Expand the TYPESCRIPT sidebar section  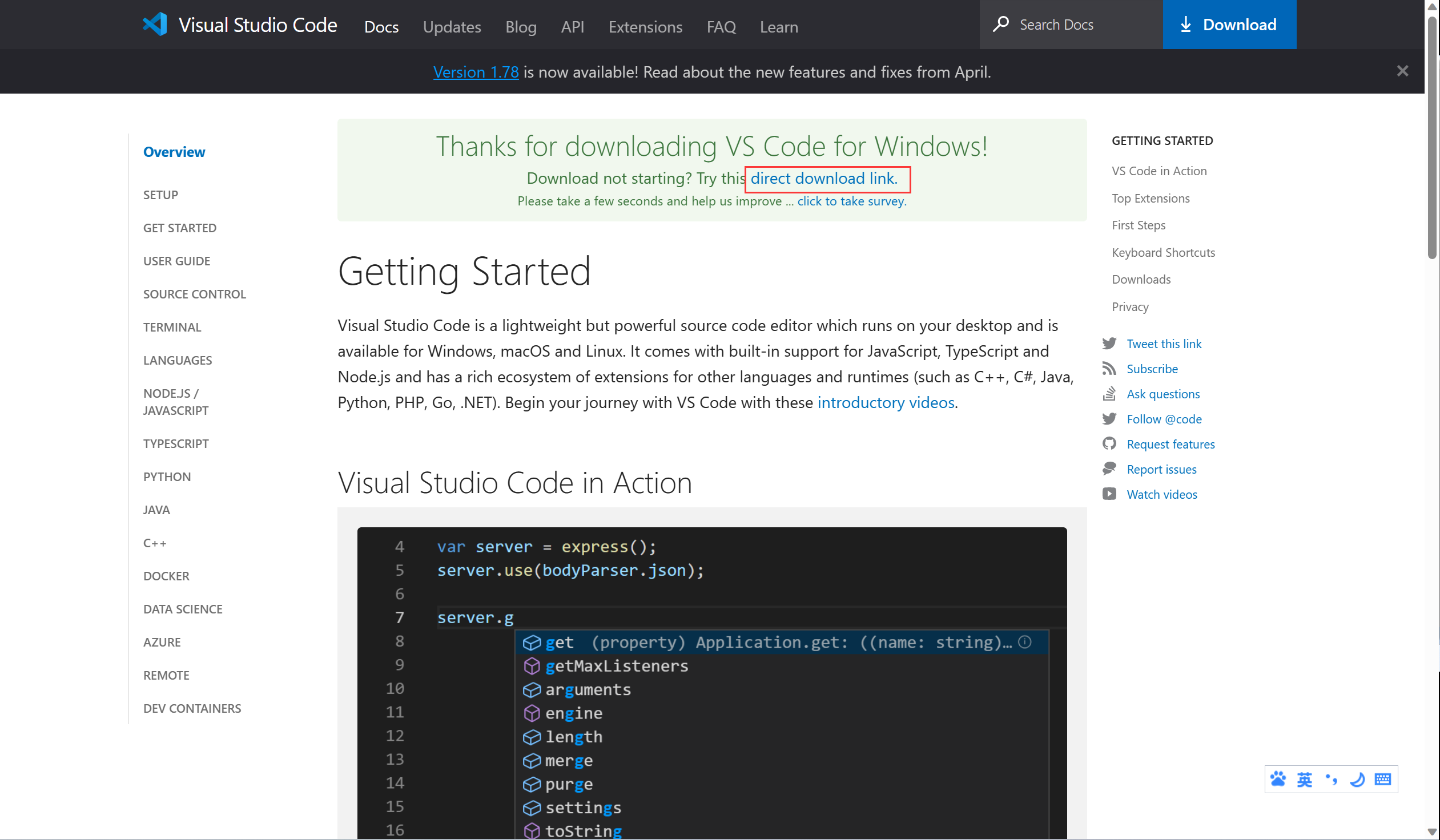point(176,444)
